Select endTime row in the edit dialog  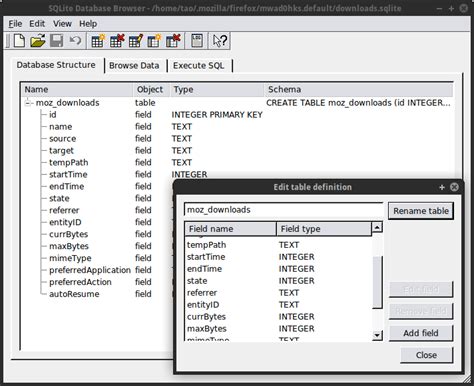(x=278, y=269)
